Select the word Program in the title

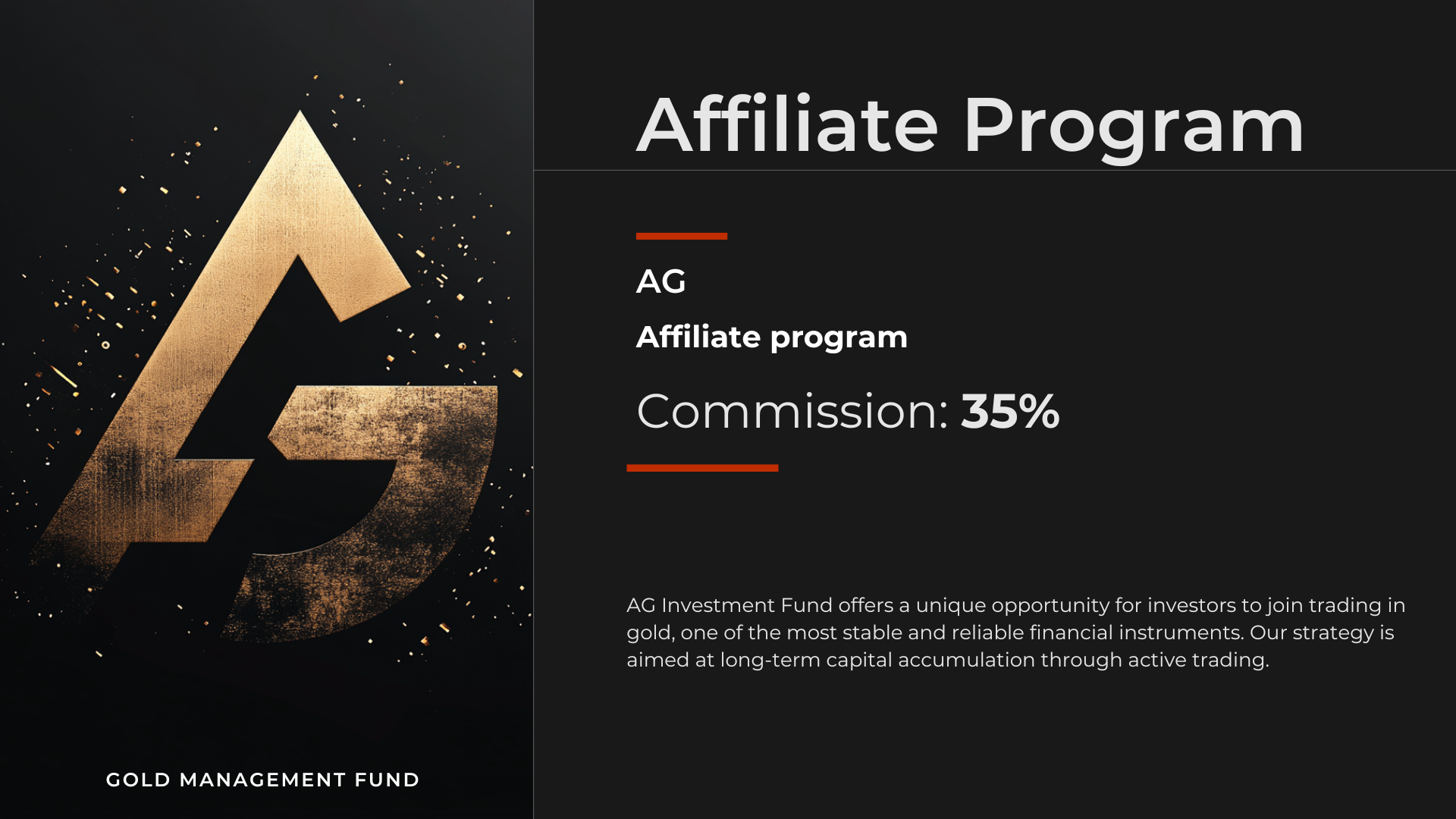coord(1134,126)
